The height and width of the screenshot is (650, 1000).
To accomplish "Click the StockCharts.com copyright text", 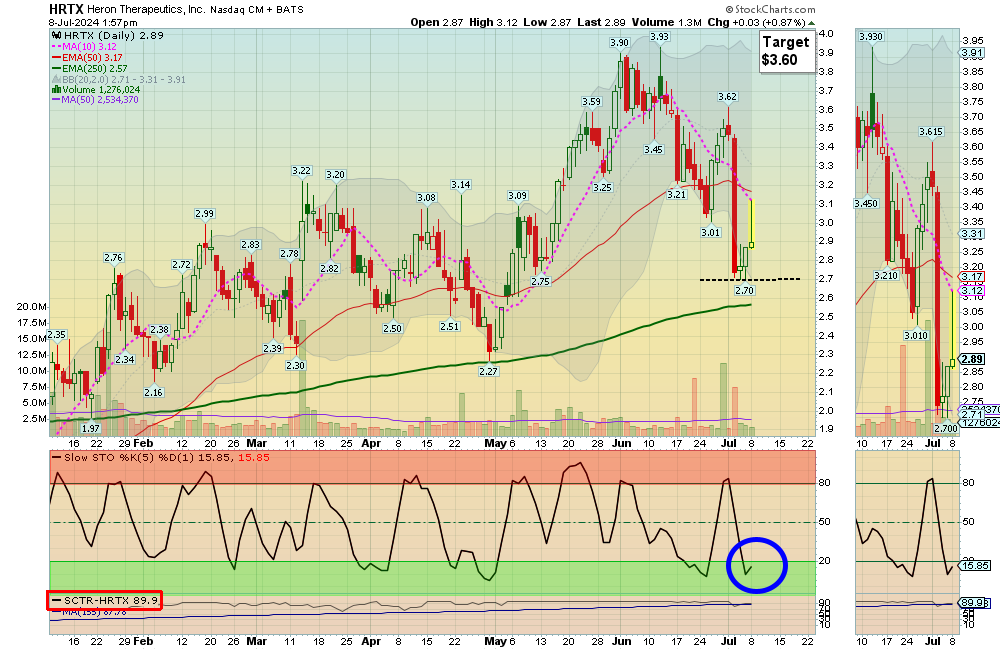I will coord(770,10).
